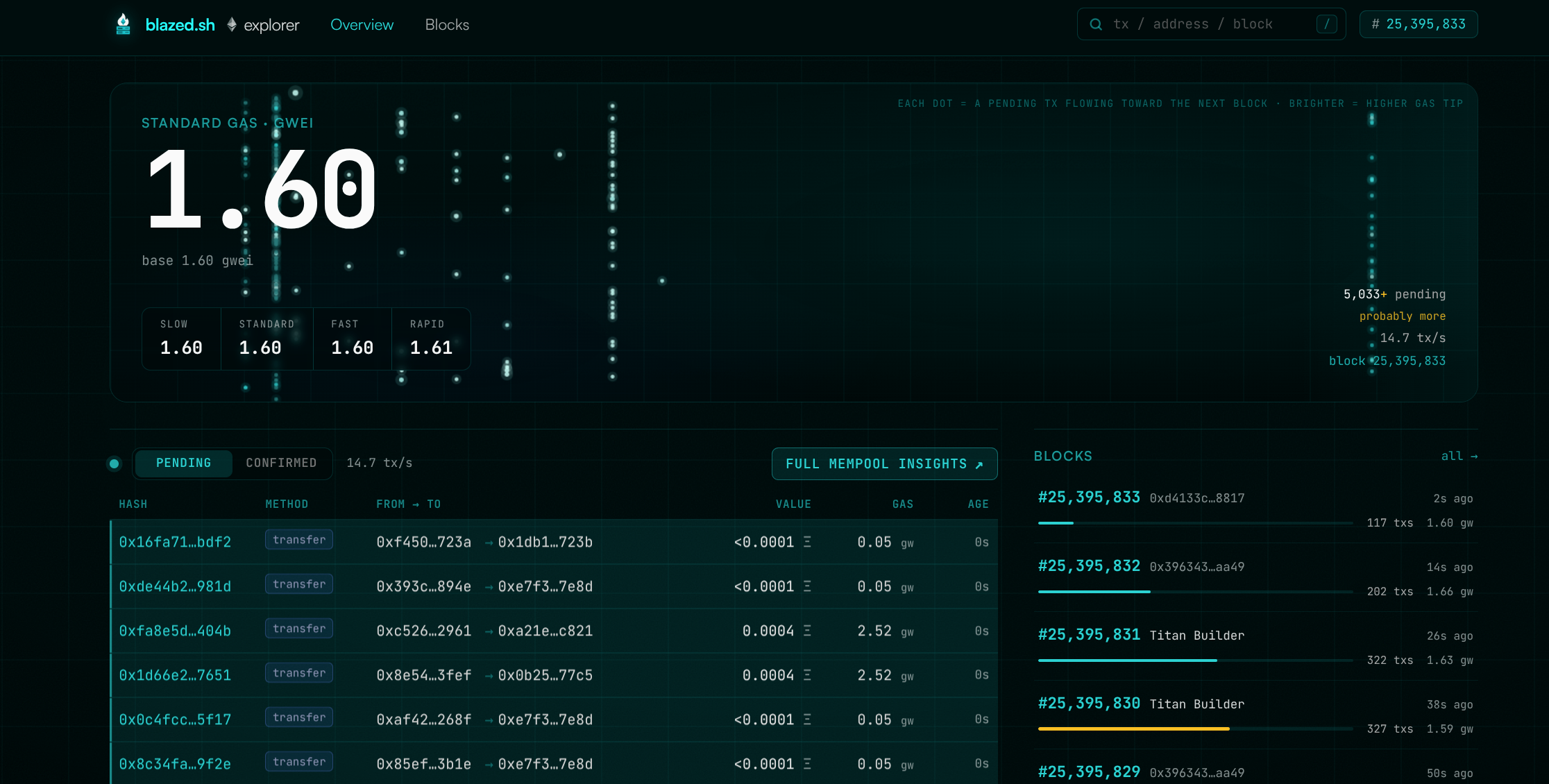
Task: Click the VALUE column header
Action: [793, 504]
